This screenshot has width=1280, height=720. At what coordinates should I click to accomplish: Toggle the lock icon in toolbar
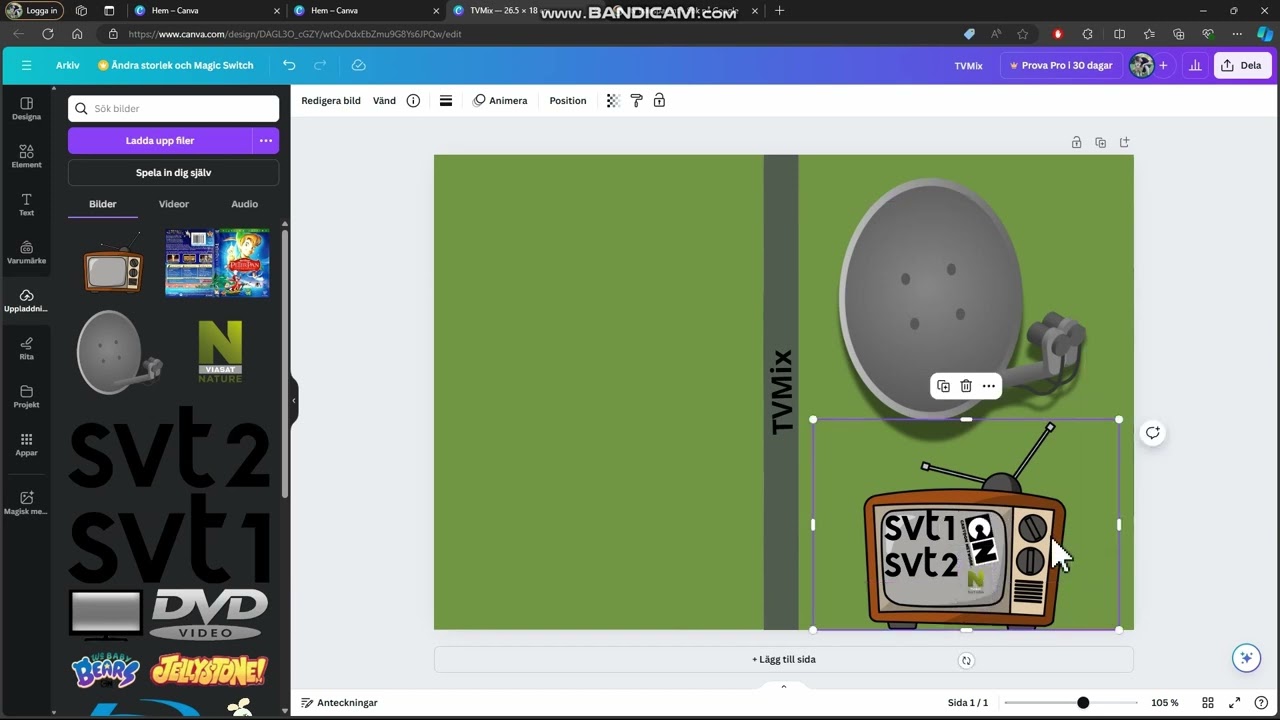[659, 101]
